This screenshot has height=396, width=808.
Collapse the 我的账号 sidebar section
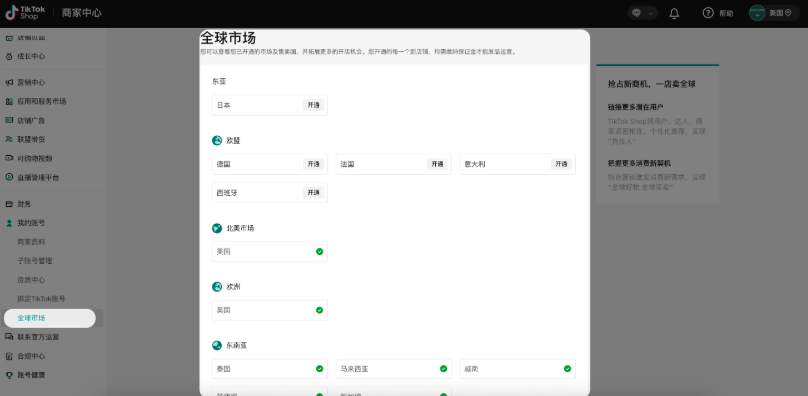coord(31,223)
